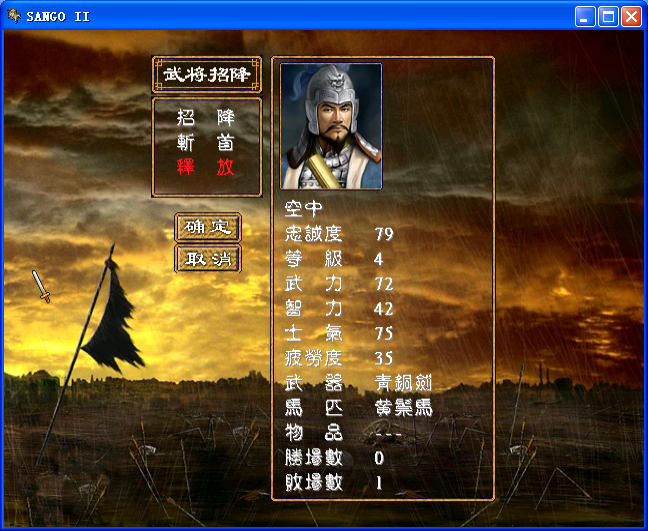This screenshot has width=648, height=531.
Task: Click the SANGO II title bar app icon
Action: [x=14, y=16]
